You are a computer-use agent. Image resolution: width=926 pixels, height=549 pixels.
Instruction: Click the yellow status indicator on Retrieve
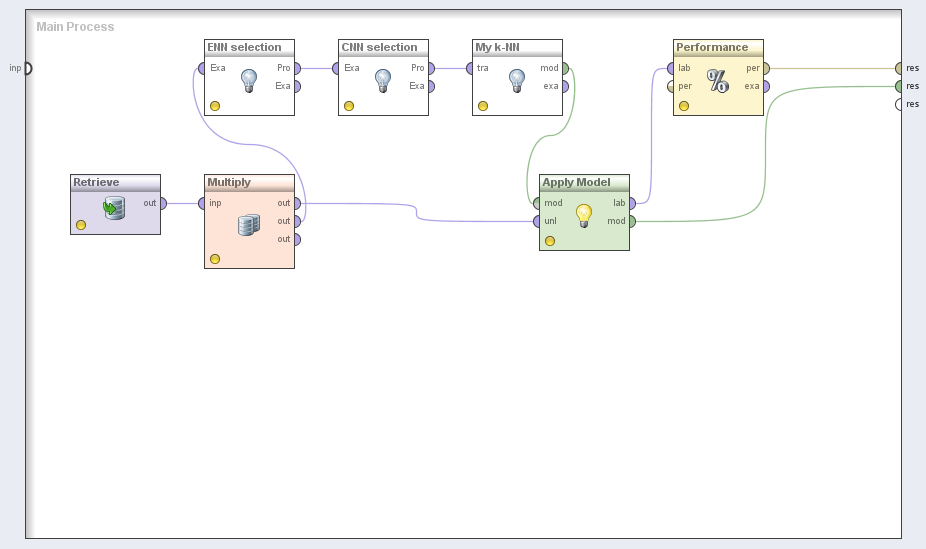(81, 225)
